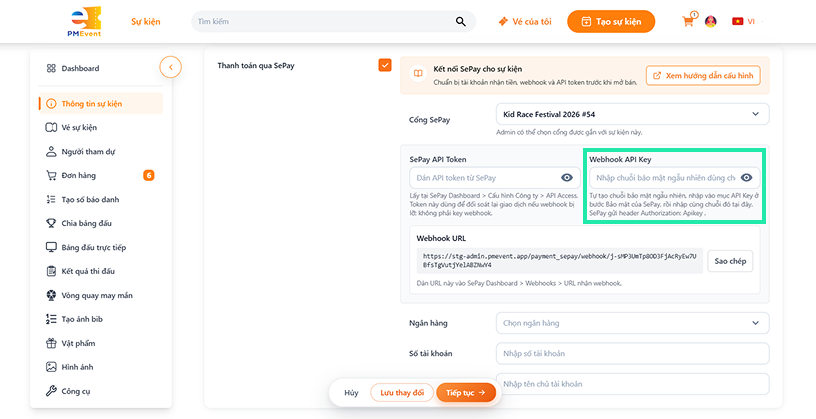Click the Tiếp tục button
The height and width of the screenshot is (419, 816).
pos(466,392)
